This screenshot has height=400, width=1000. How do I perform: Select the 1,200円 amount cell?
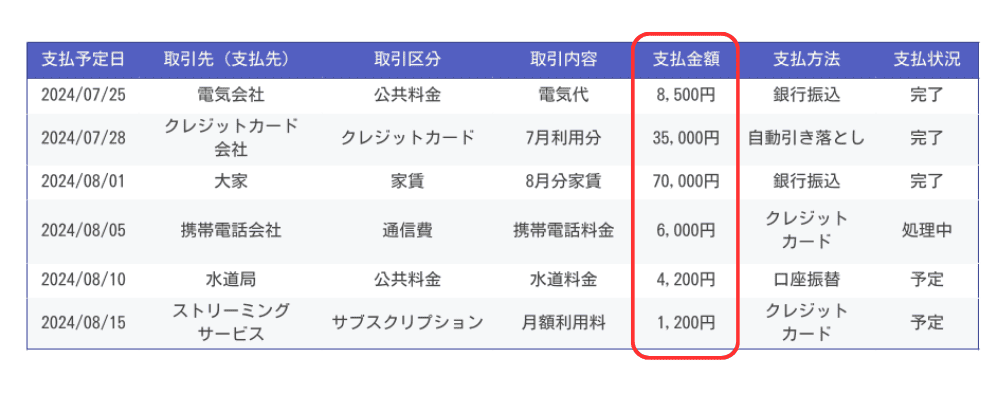(x=686, y=323)
